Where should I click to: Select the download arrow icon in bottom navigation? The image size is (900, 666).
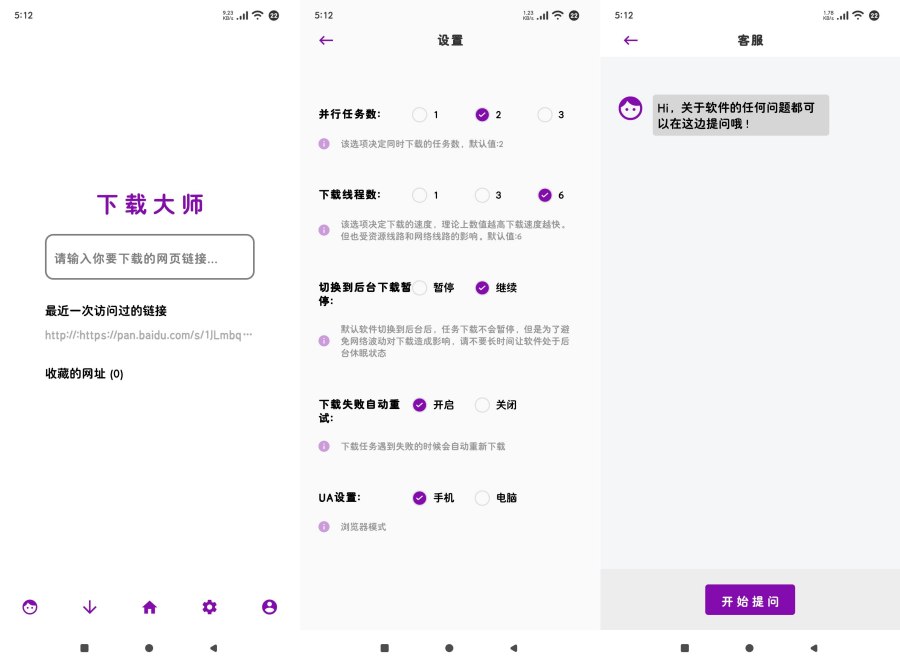(90, 607)
